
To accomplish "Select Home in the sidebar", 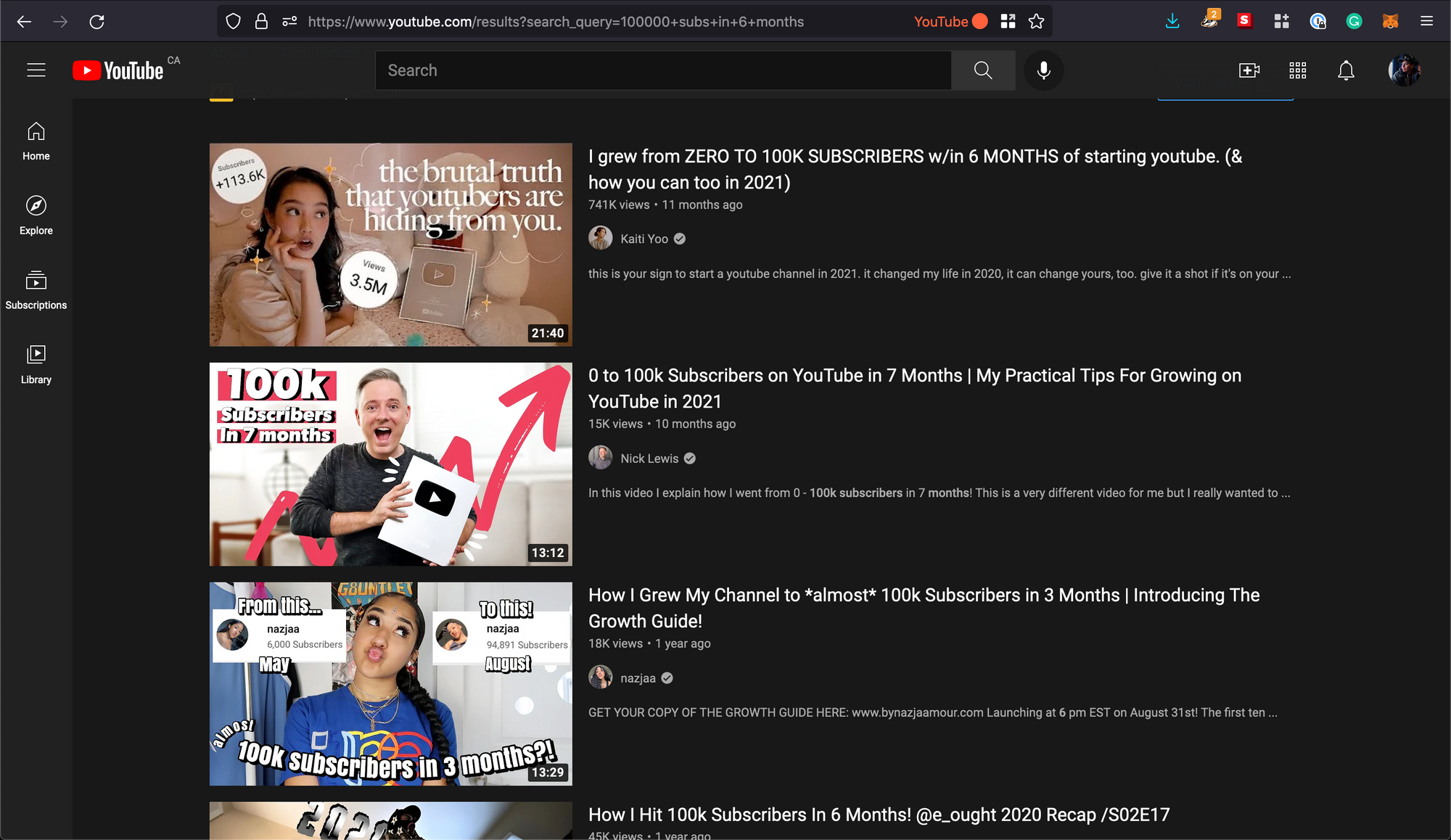I will [36, 141].
